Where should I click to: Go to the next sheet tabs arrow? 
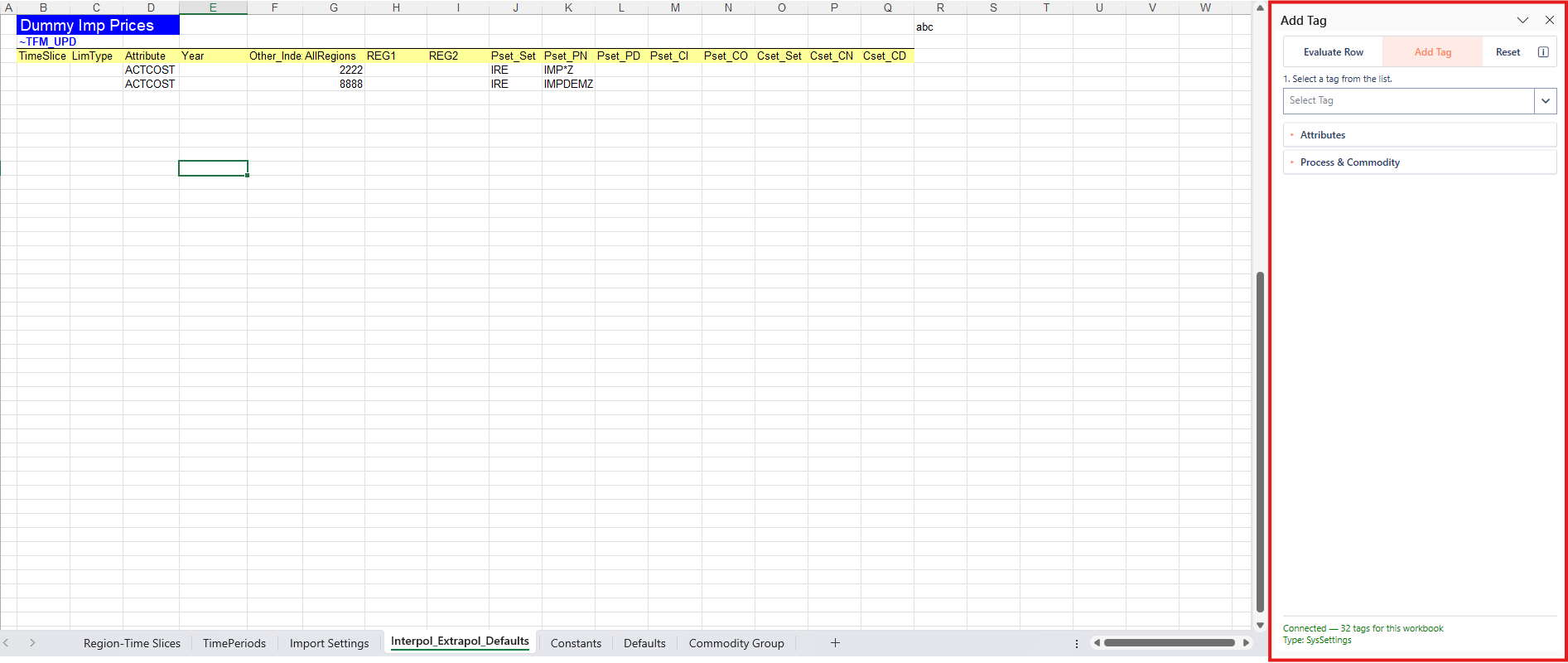[x=32, y=643]
